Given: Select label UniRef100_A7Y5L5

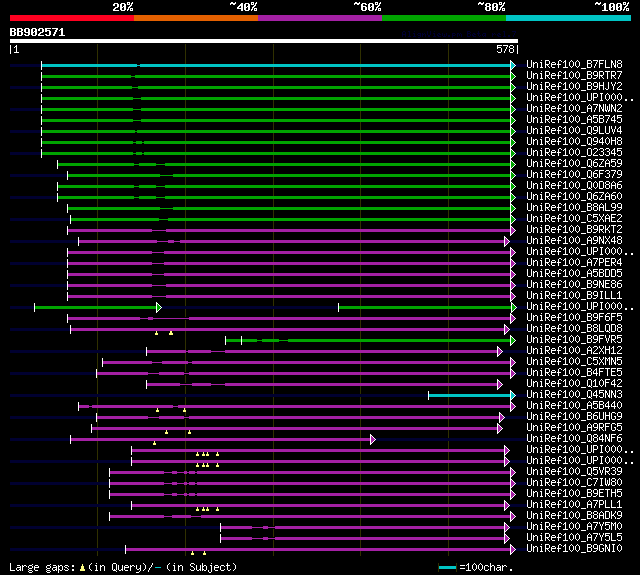Looking at the screenshot, I should (x=574, y=538).
